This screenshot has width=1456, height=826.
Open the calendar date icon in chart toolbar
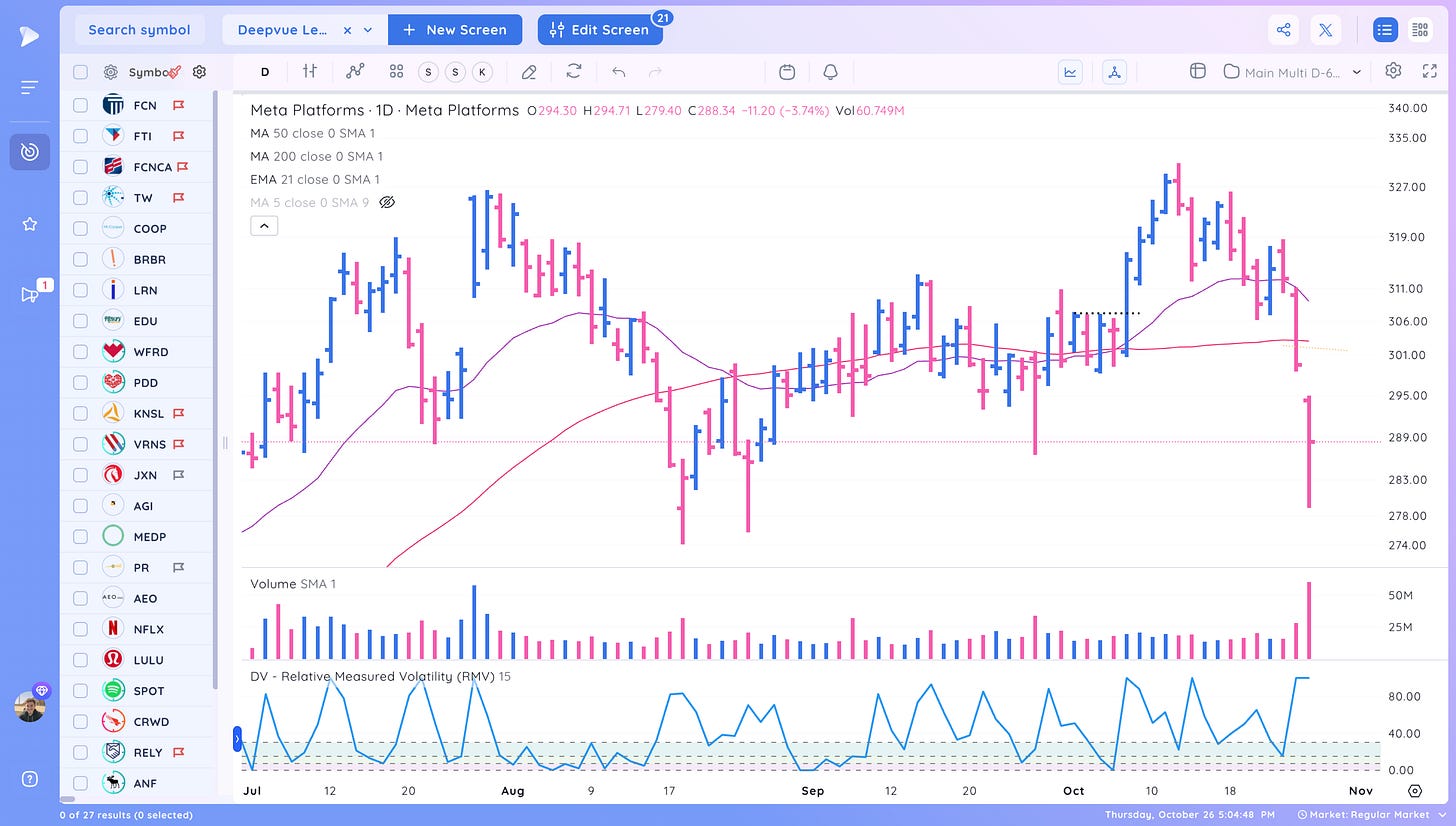coord(787,71)
